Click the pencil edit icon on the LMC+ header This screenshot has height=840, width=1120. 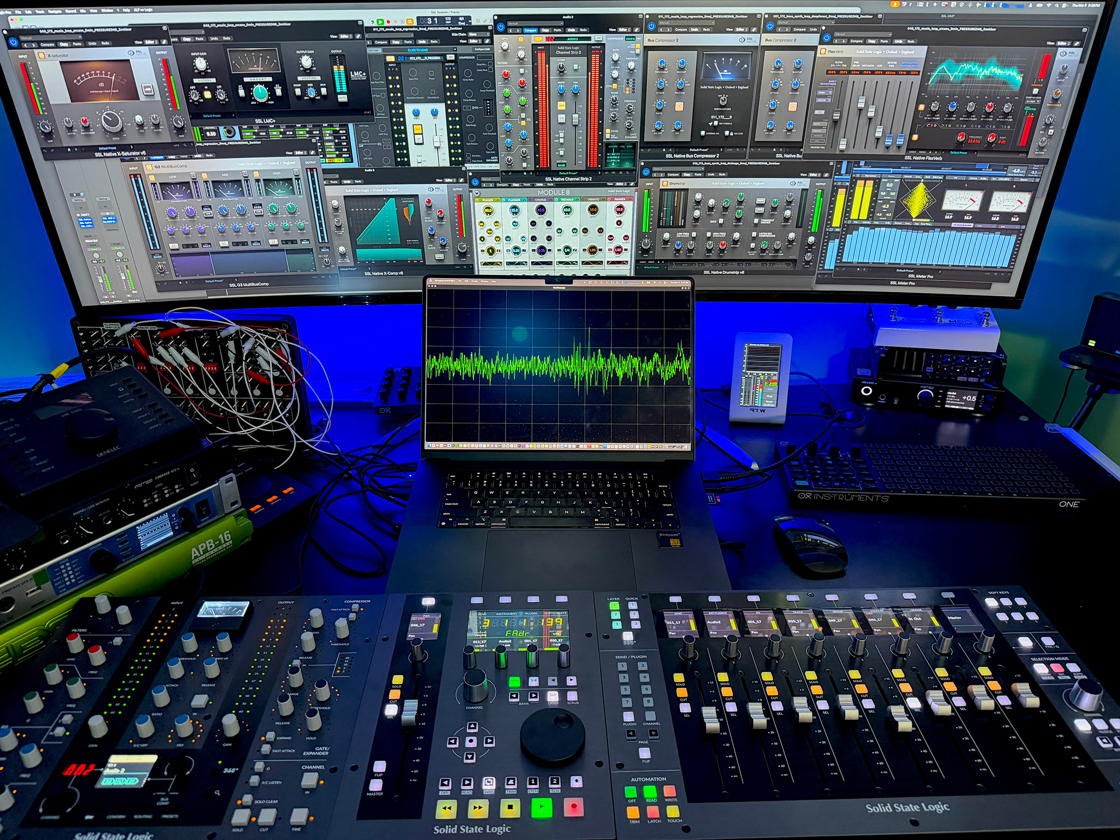pyautogui.click(x=358, y=36)
